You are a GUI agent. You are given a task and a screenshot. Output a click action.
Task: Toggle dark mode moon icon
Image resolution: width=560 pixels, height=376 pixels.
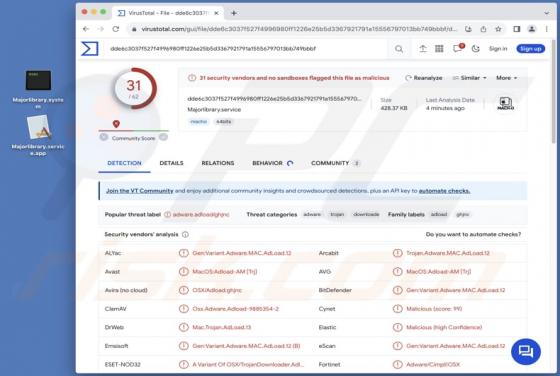[475, 49]
